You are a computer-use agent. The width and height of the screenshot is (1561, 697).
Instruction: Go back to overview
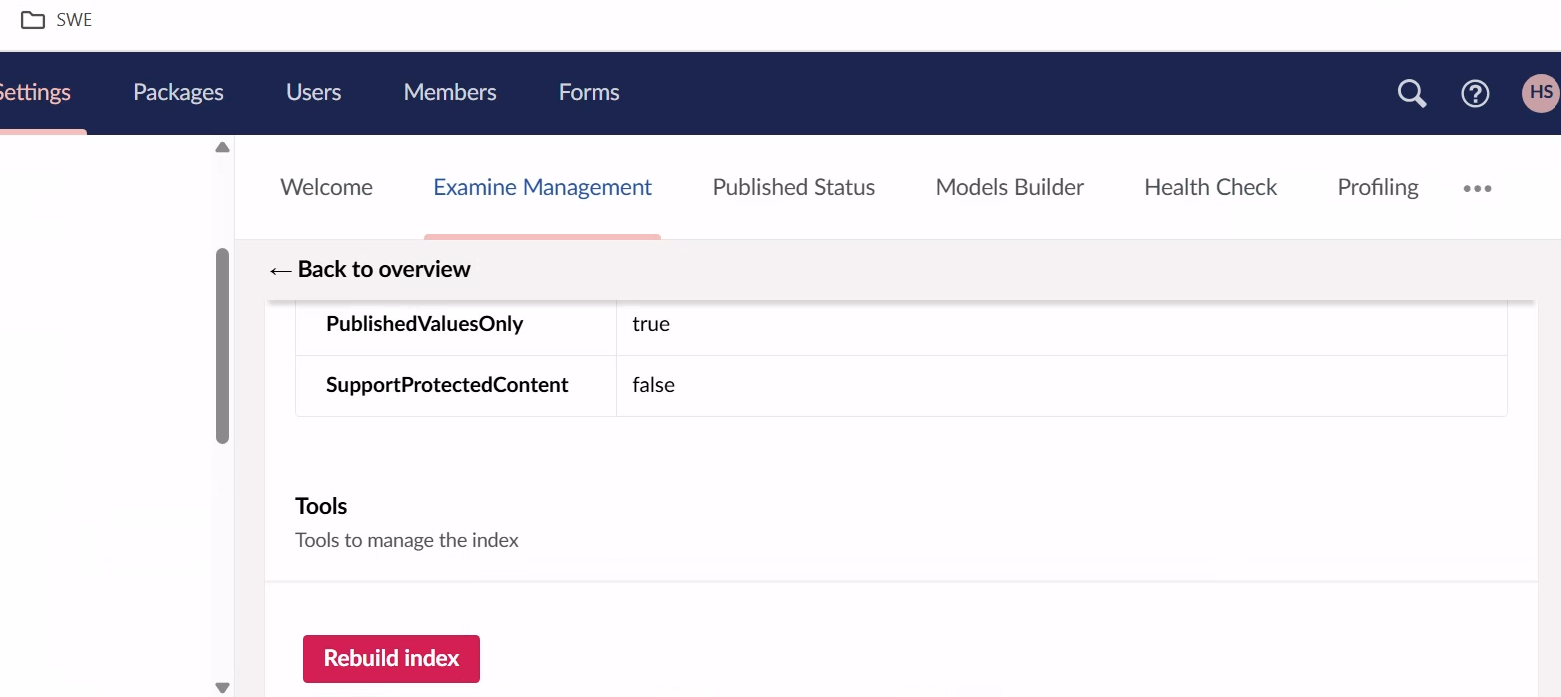(x=369, y=269)
